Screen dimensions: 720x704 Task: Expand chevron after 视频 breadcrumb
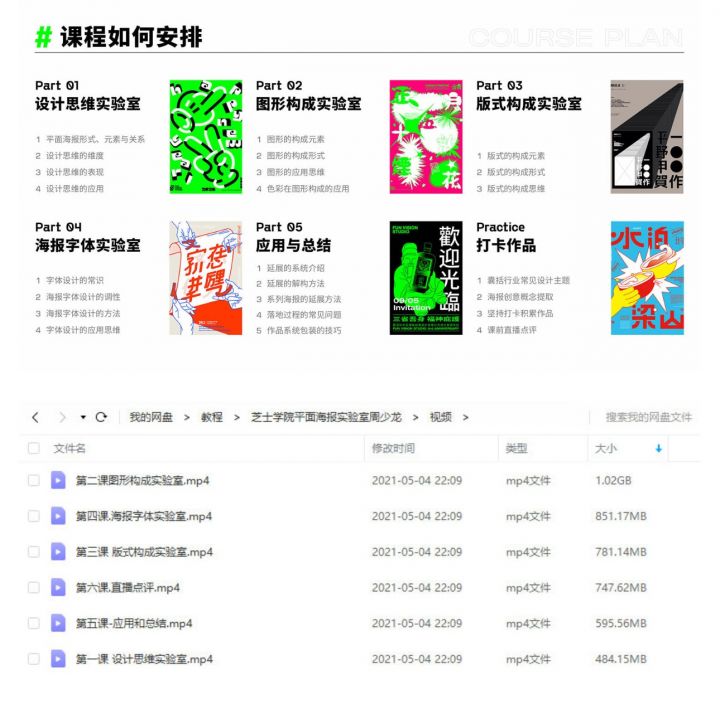[x=466, y=417]
